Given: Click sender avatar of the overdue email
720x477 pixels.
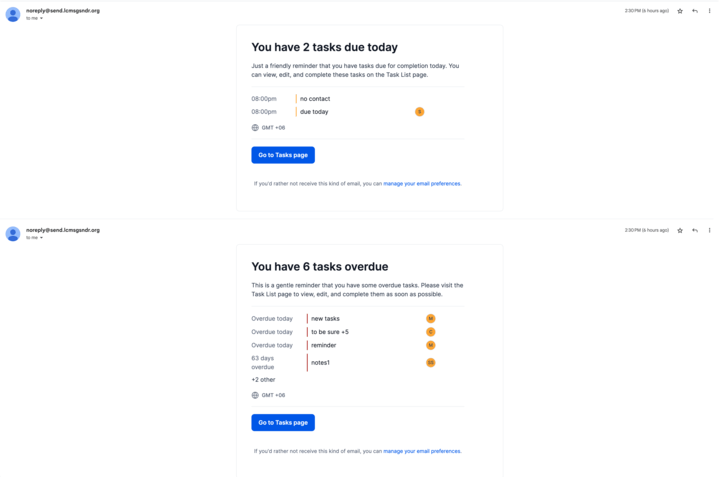Looking at the screenshot, I should coord(13,234).
